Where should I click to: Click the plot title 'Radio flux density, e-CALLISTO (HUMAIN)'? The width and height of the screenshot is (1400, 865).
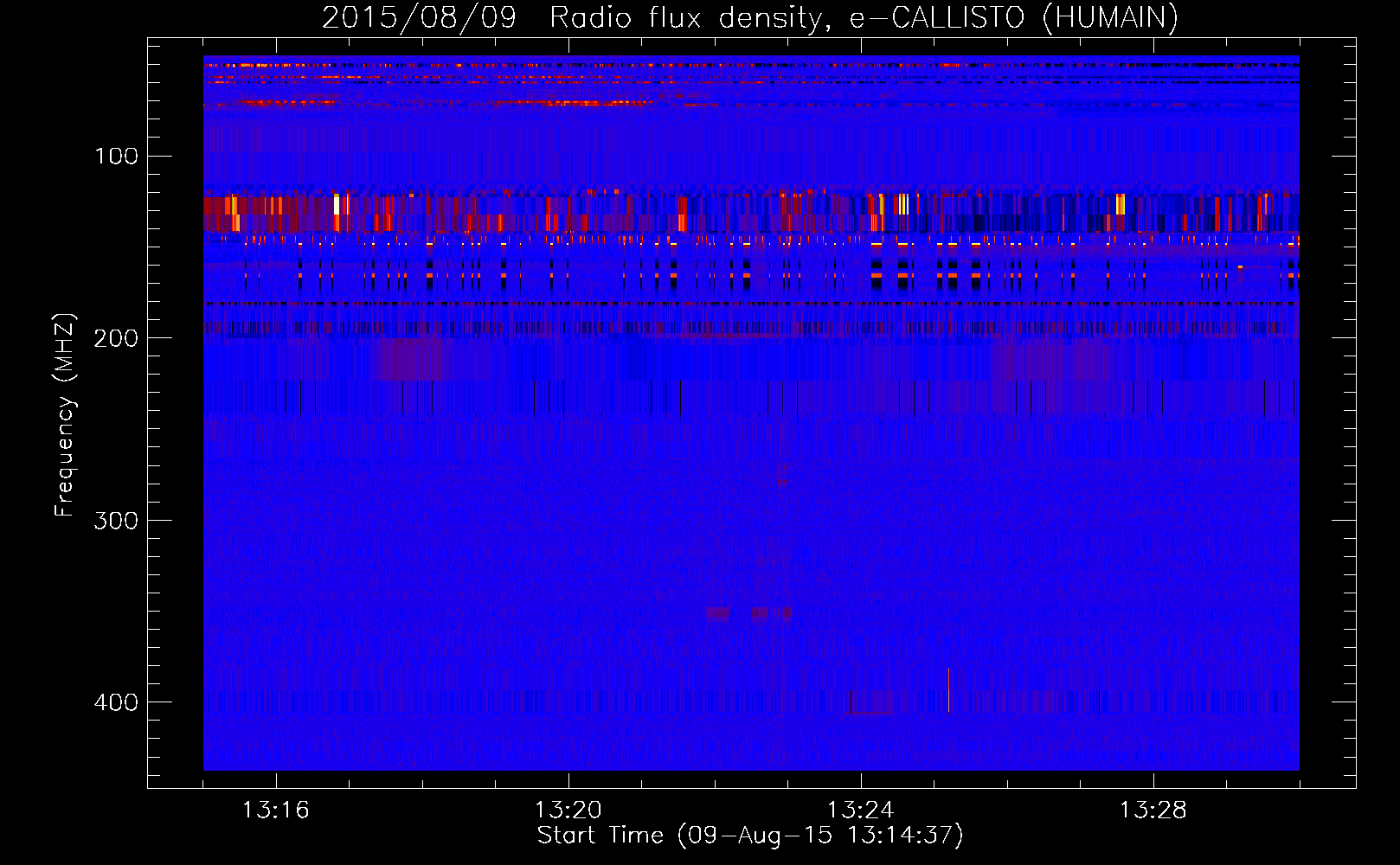coord(864,17)
